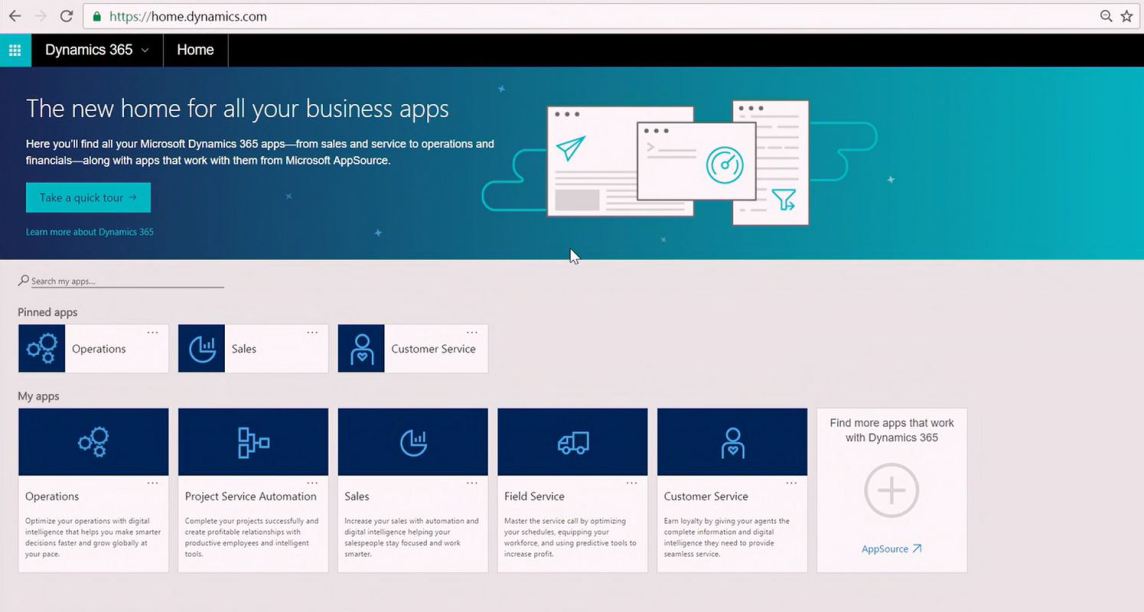The image size is (1144, 612).
Task: Click Project Service Automation card title
Action: coord(250,496)
